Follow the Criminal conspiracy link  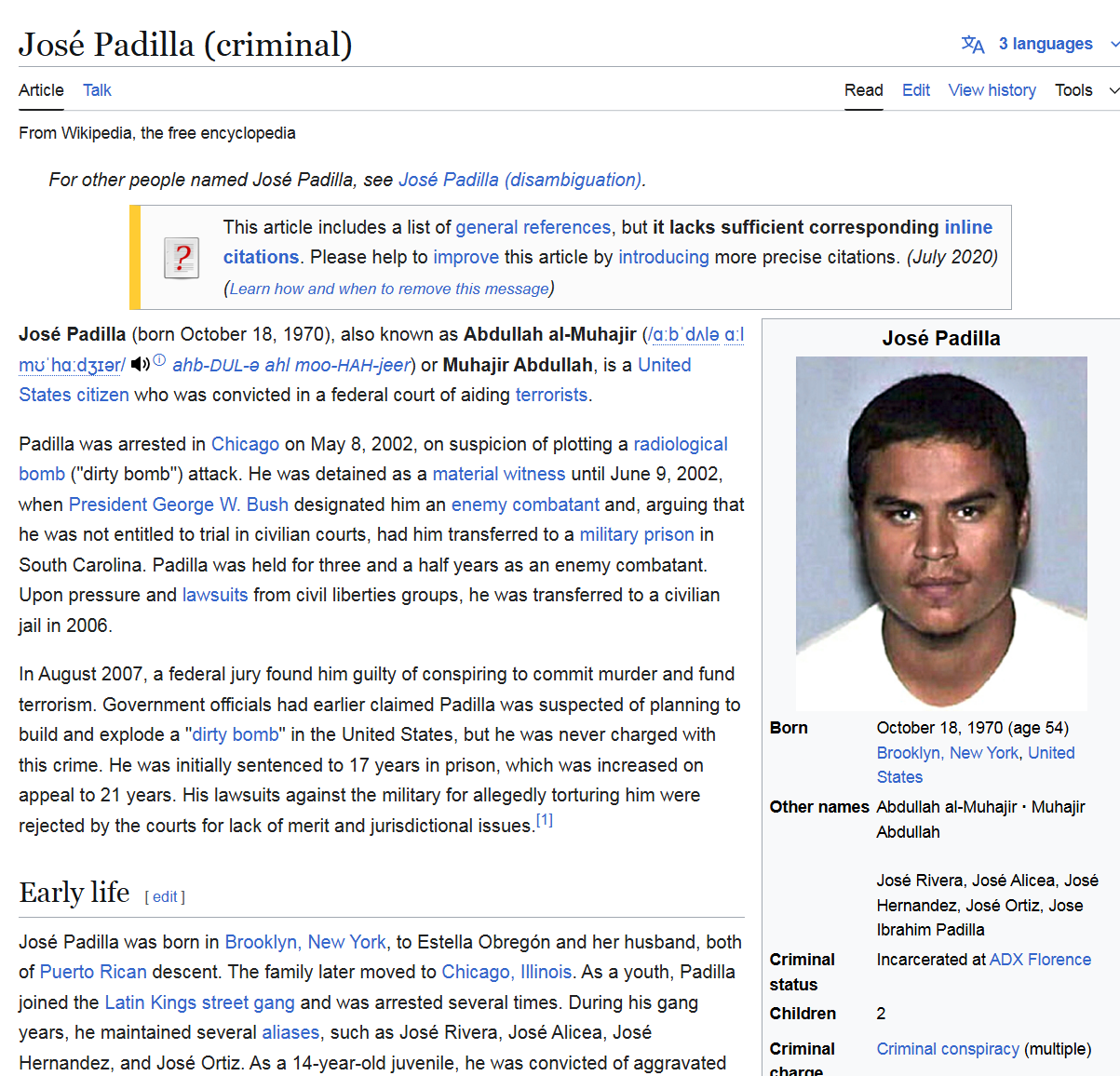[948, 1049]
